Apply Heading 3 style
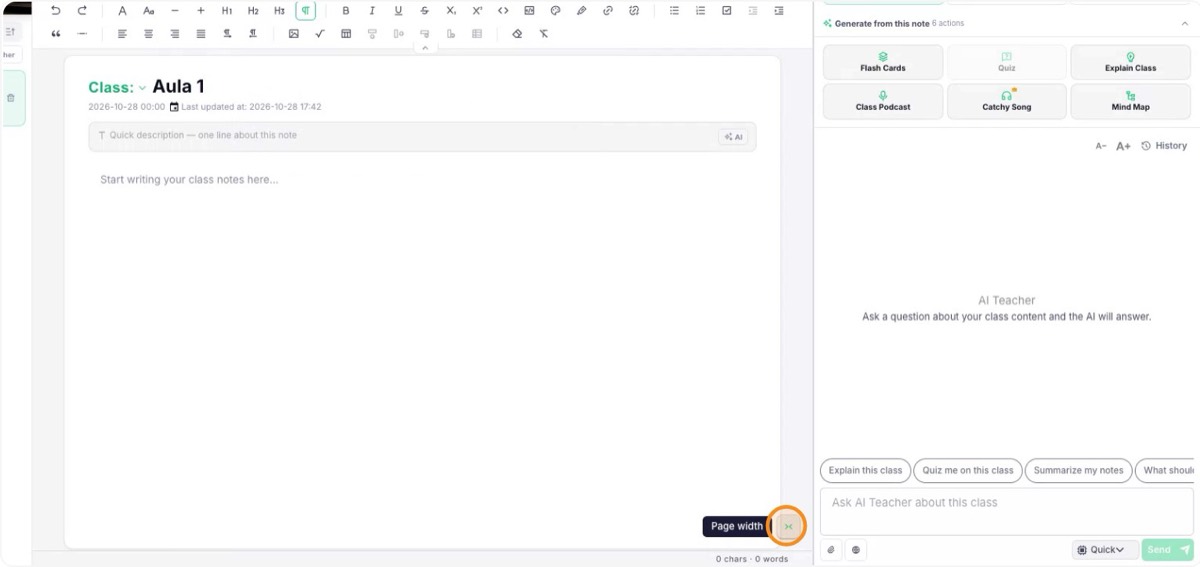 click(279, 10)
